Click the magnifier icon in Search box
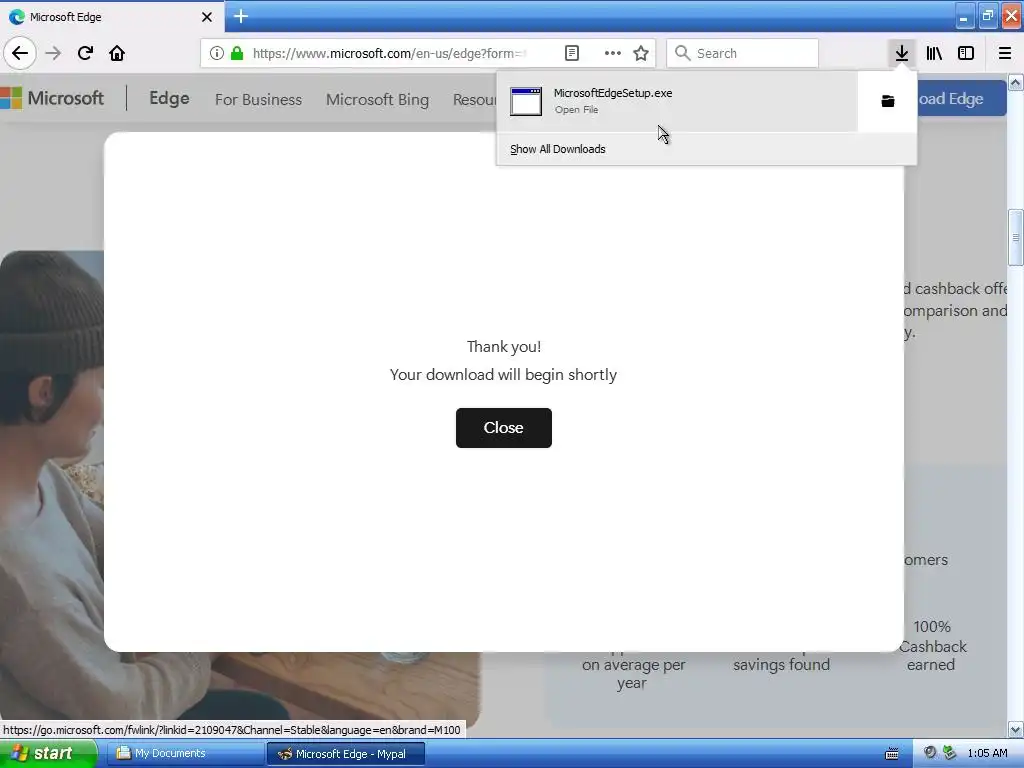The width and height of the screenshot is (1024, 768). [682, 53]
